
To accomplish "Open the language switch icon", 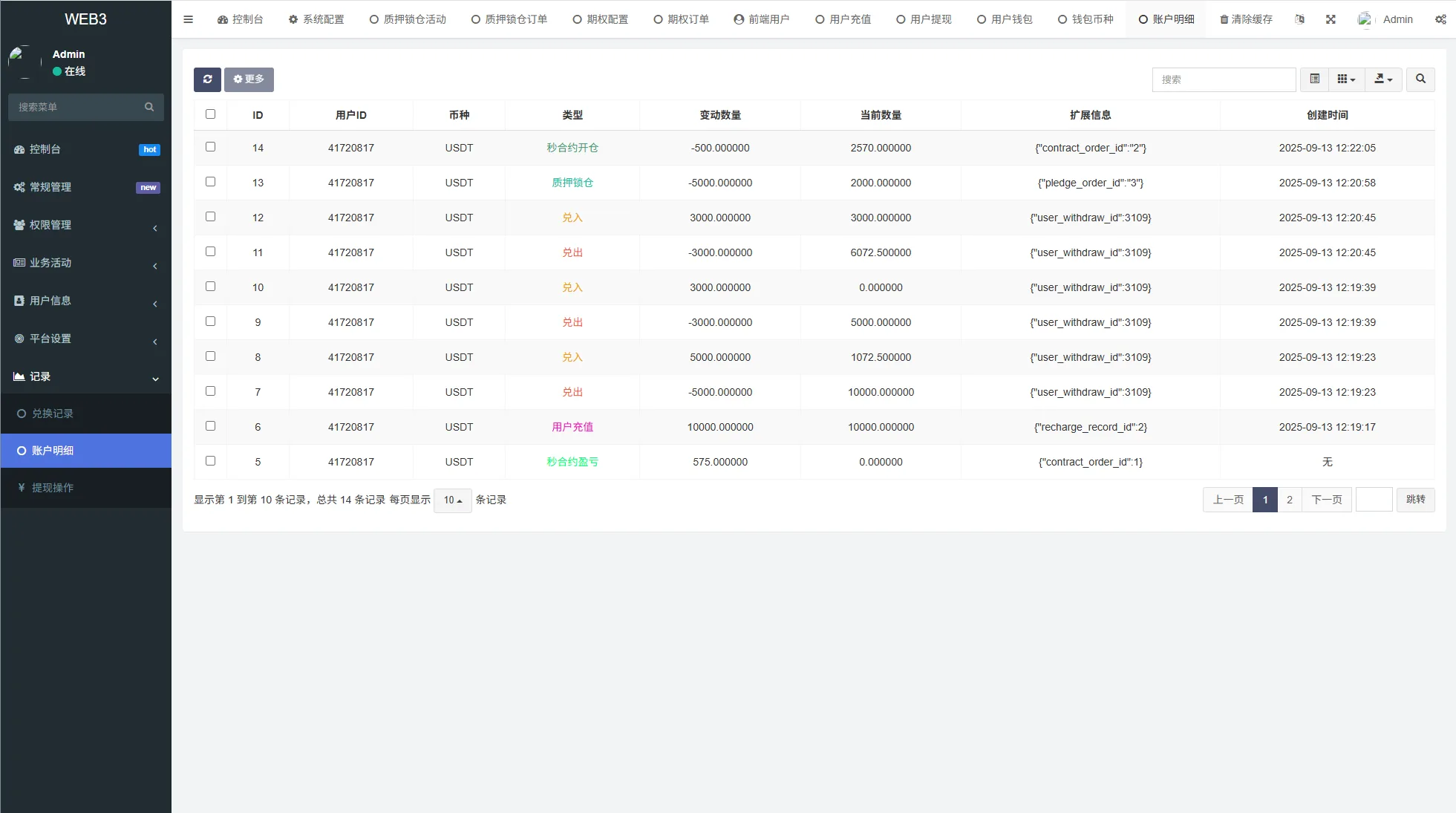I will tap(1299, 19).
